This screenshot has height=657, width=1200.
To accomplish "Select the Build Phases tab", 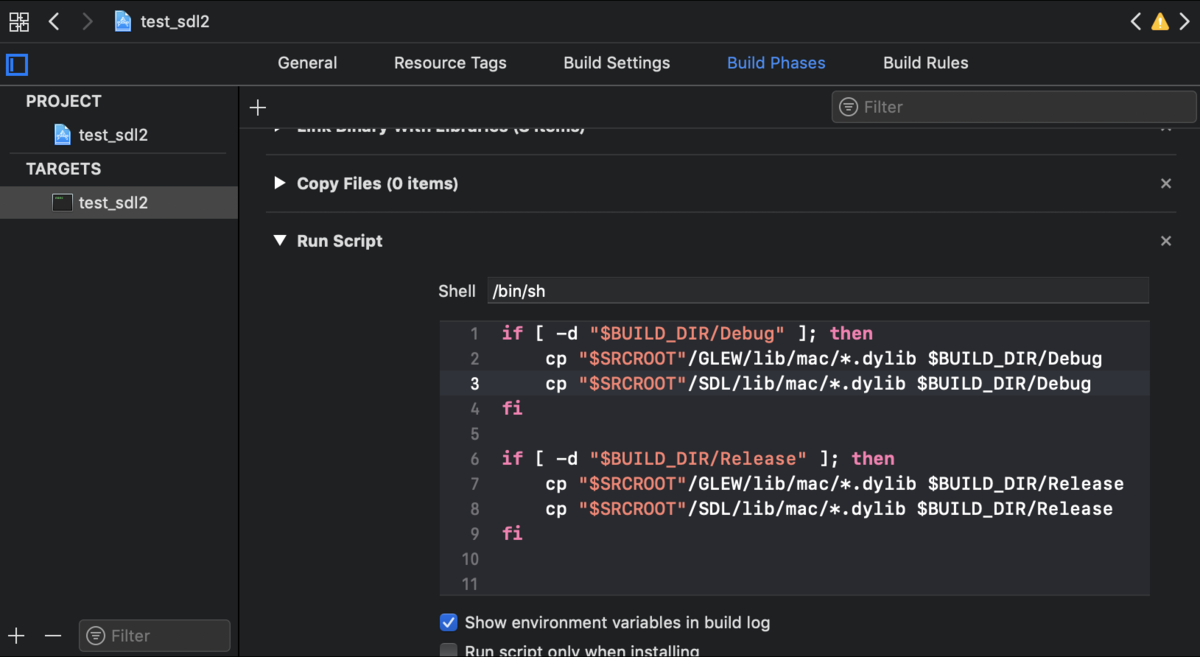I will (x=776, y=62).
